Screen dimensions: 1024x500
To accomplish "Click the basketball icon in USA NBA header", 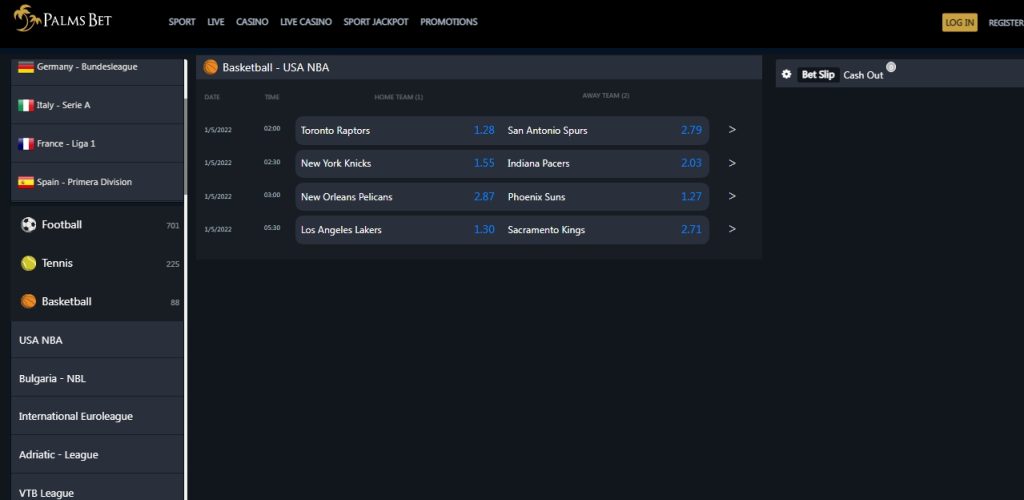I will pyautogui.click(x=210, y=67).
